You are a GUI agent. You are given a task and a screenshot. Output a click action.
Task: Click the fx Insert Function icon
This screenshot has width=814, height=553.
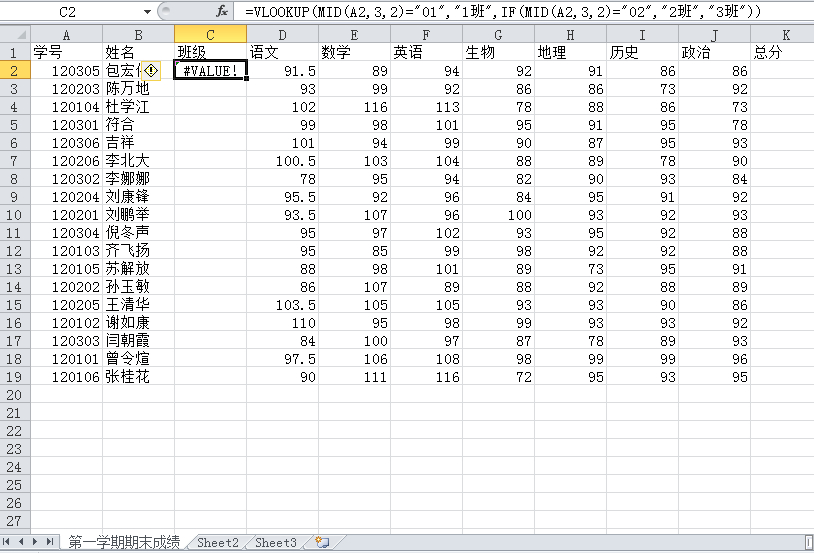222,11
